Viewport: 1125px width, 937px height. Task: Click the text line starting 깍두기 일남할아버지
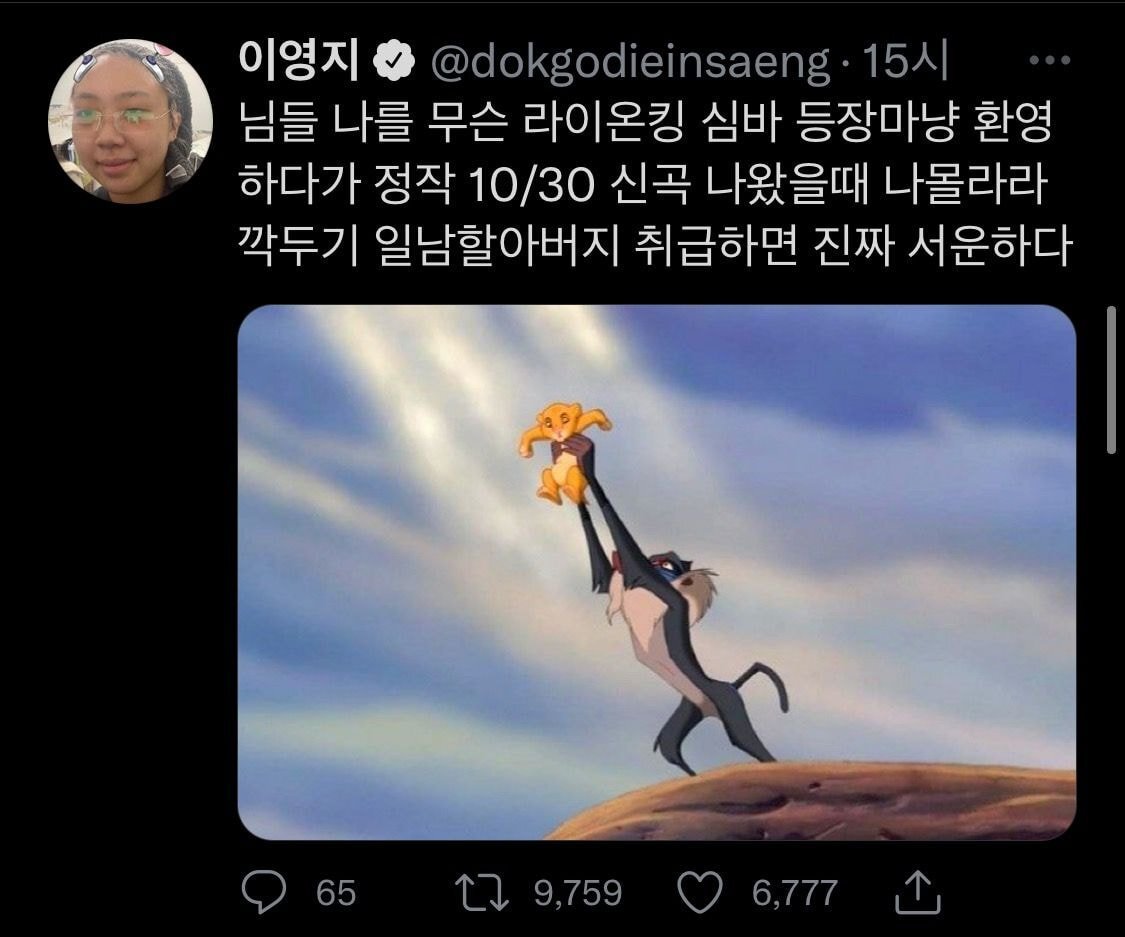point(655,246)
